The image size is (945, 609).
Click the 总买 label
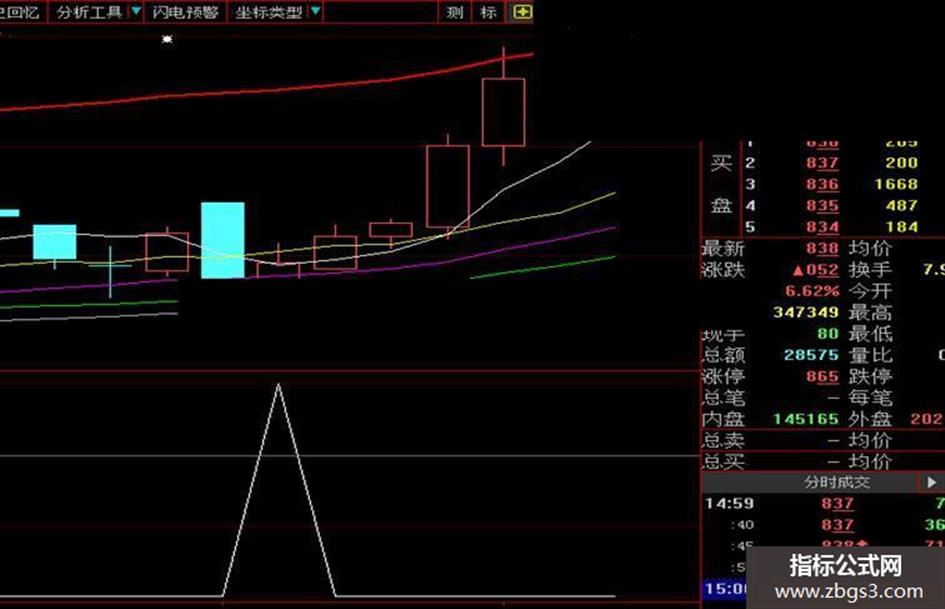pos(723,462)
